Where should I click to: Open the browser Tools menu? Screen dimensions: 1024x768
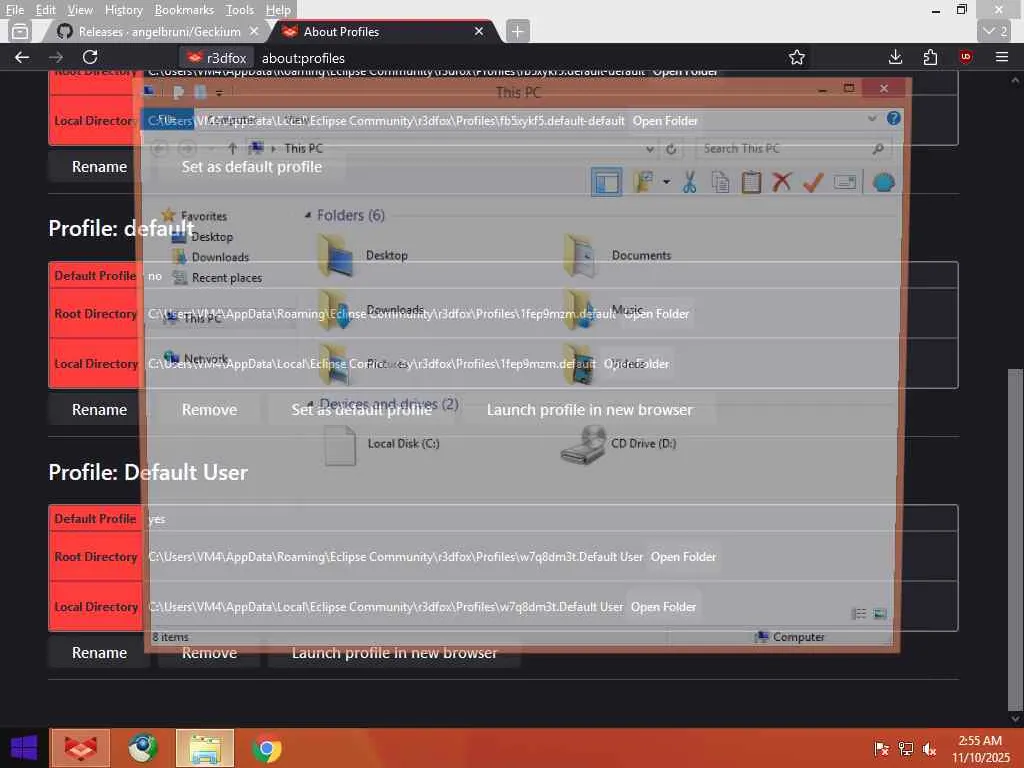click(x=240, y=10)
